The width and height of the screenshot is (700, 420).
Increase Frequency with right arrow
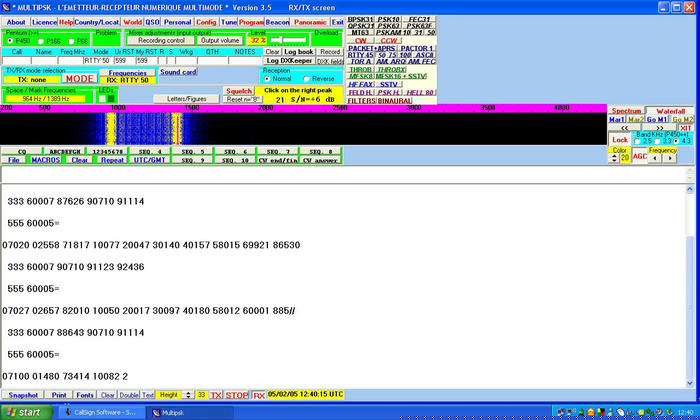point(669,158)
